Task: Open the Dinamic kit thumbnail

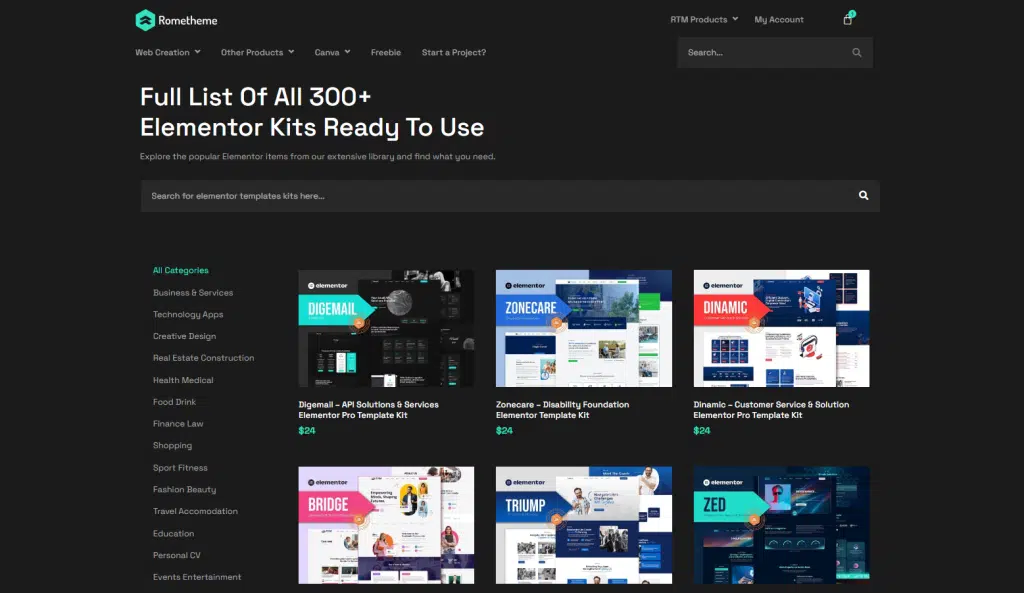Action: pos(782,329)
